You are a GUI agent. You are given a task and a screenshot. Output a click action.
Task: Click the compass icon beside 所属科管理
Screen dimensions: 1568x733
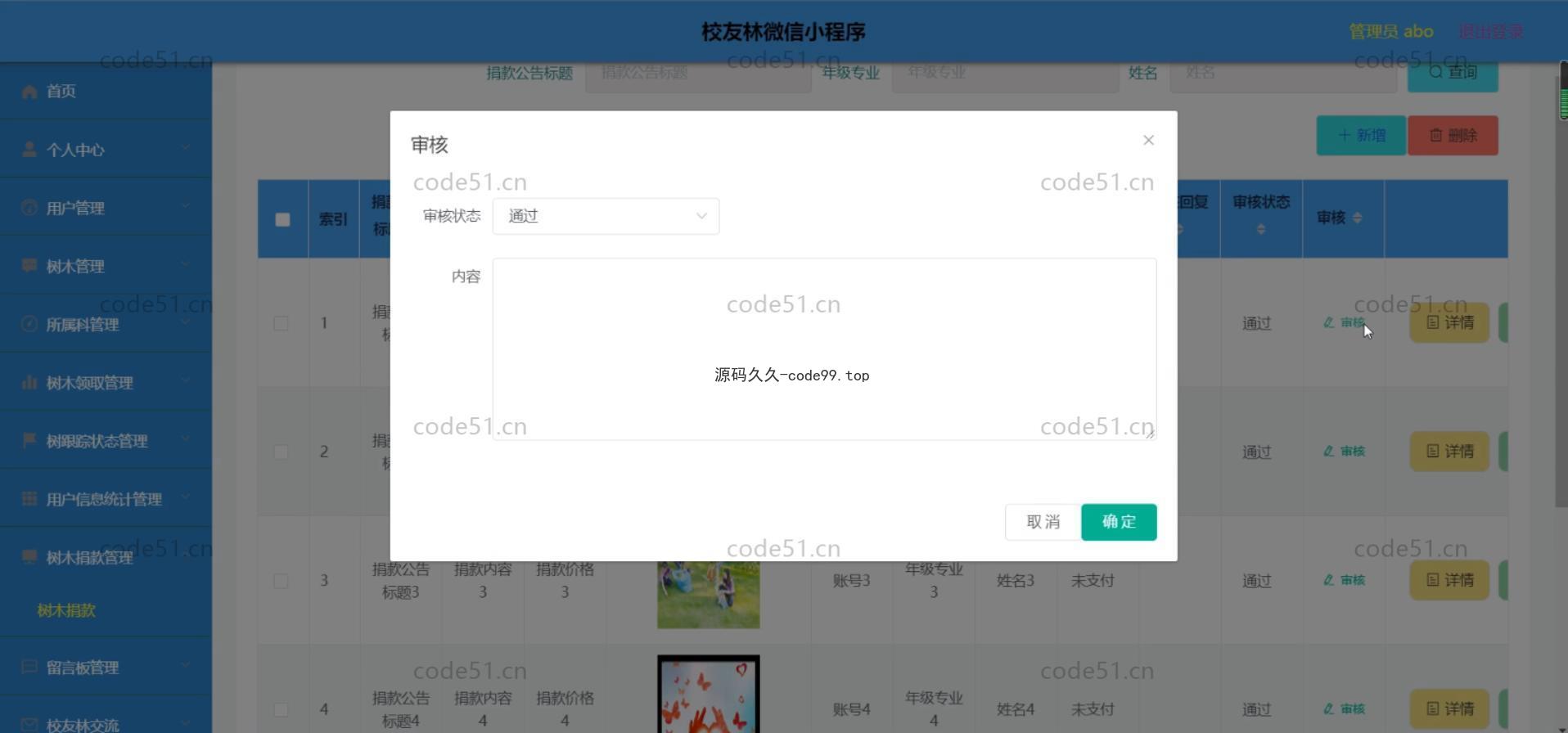pos(29,323)
